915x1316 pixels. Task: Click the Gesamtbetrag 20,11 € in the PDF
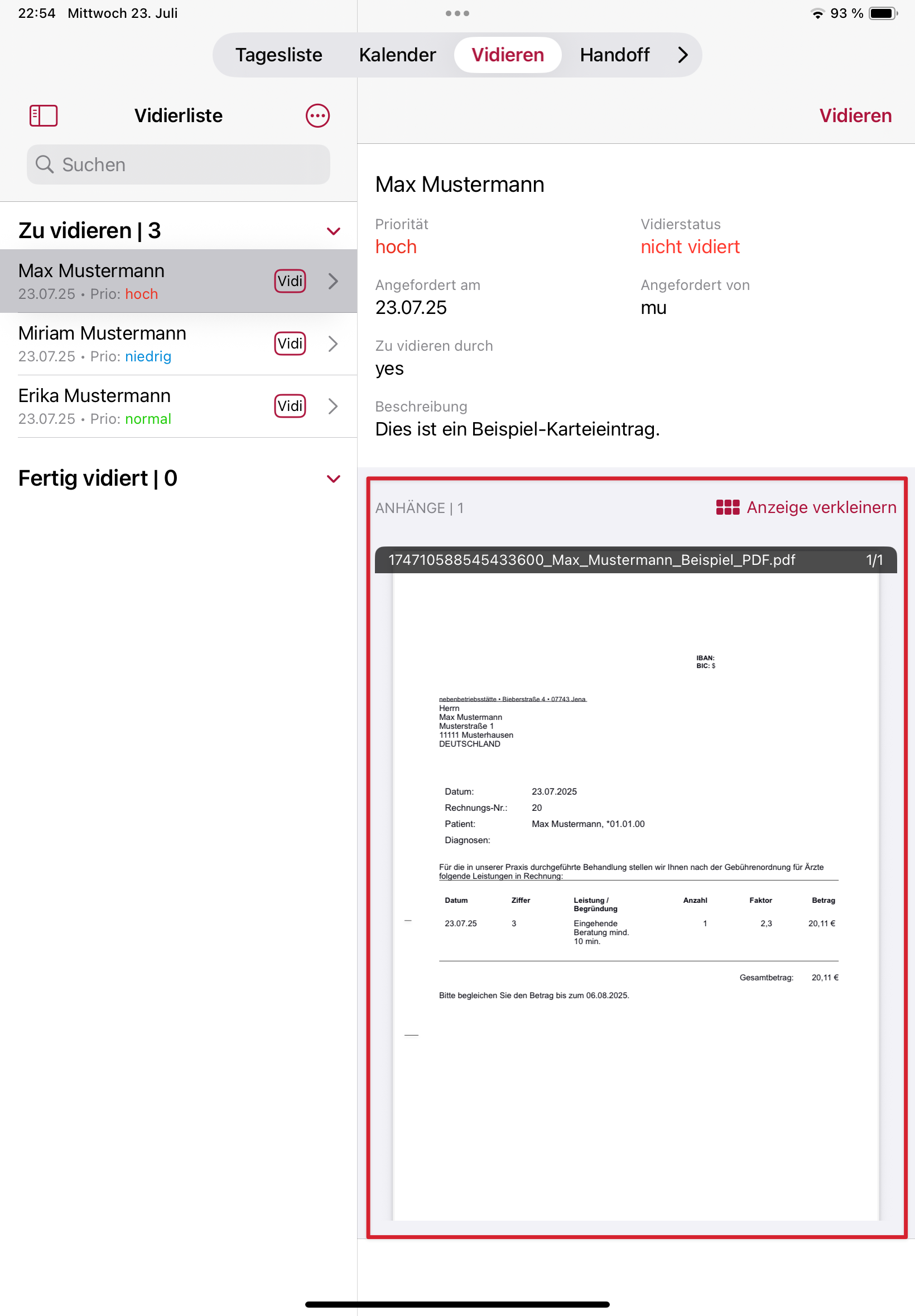tap(825, 978)
